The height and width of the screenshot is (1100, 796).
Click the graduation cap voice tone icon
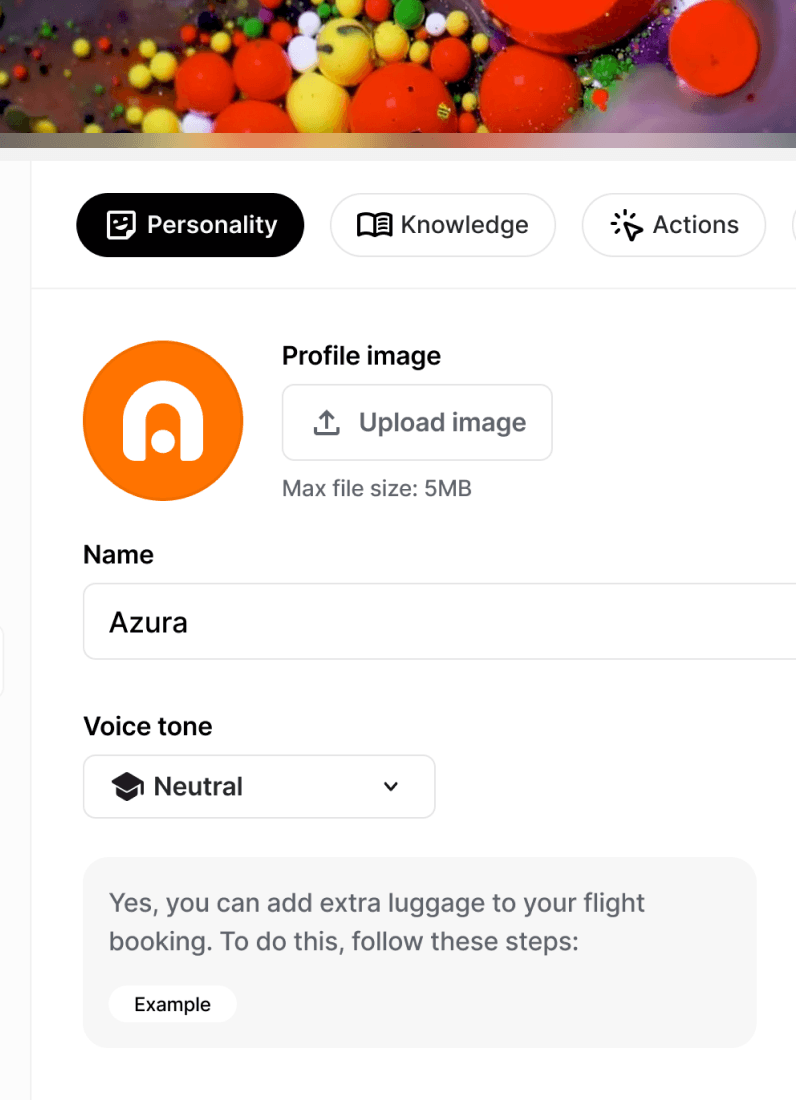[x=128, y=787]
